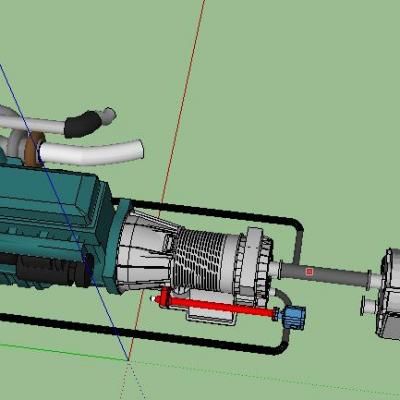Click the dark gray drive shaft
The image size is (400, 400).
325,275
